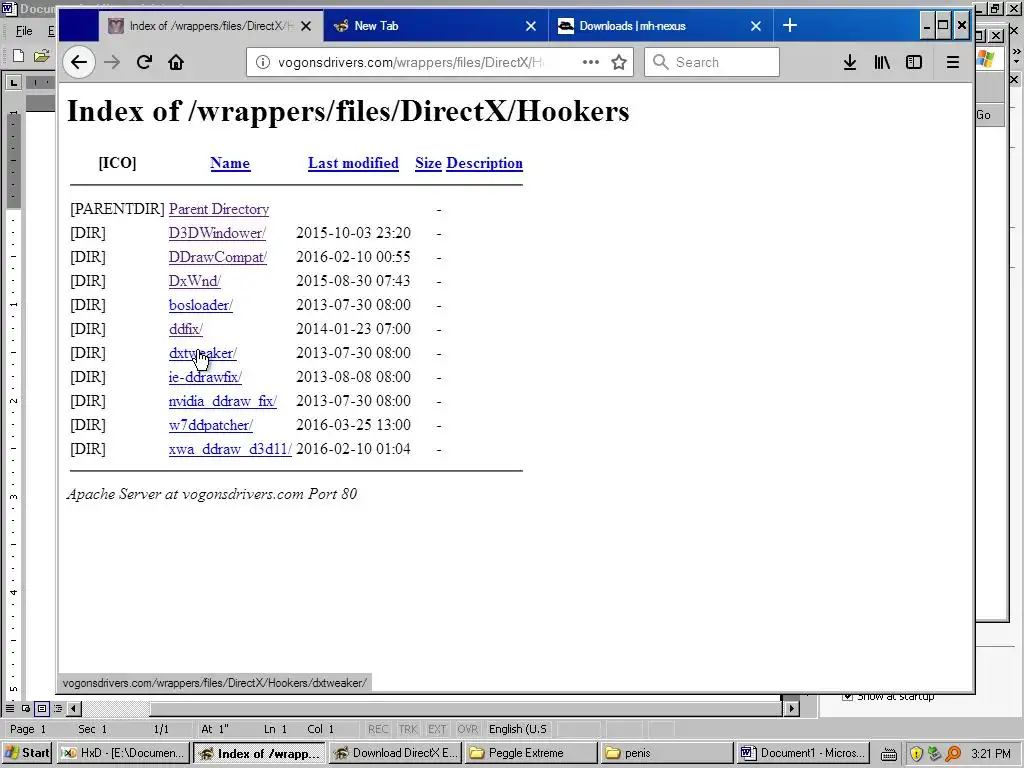Sort the listing by Size
This screenshot has height=768, width=1024.
pos(428,163)
